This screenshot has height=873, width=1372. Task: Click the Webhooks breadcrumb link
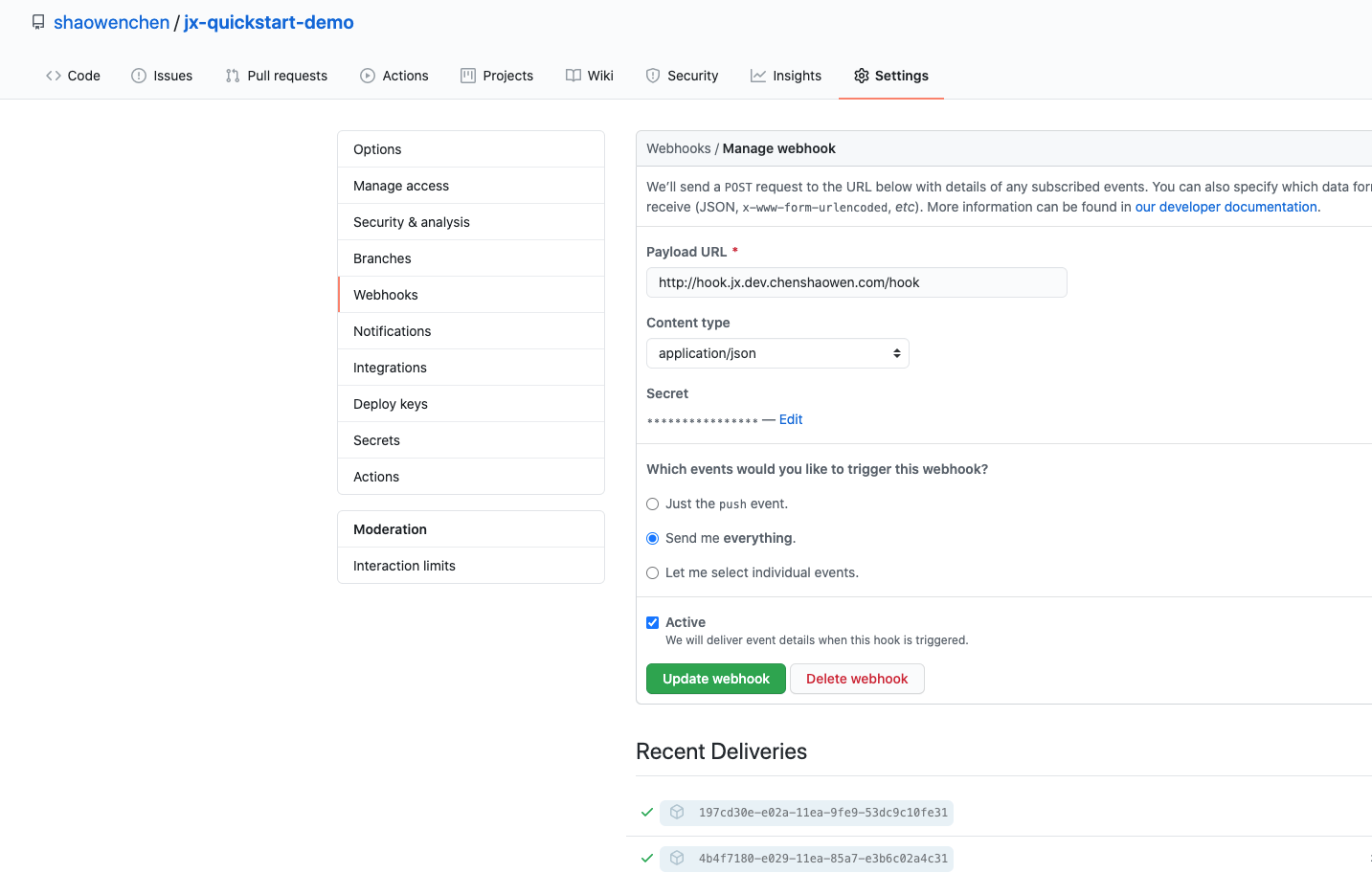tap(679, 148)
